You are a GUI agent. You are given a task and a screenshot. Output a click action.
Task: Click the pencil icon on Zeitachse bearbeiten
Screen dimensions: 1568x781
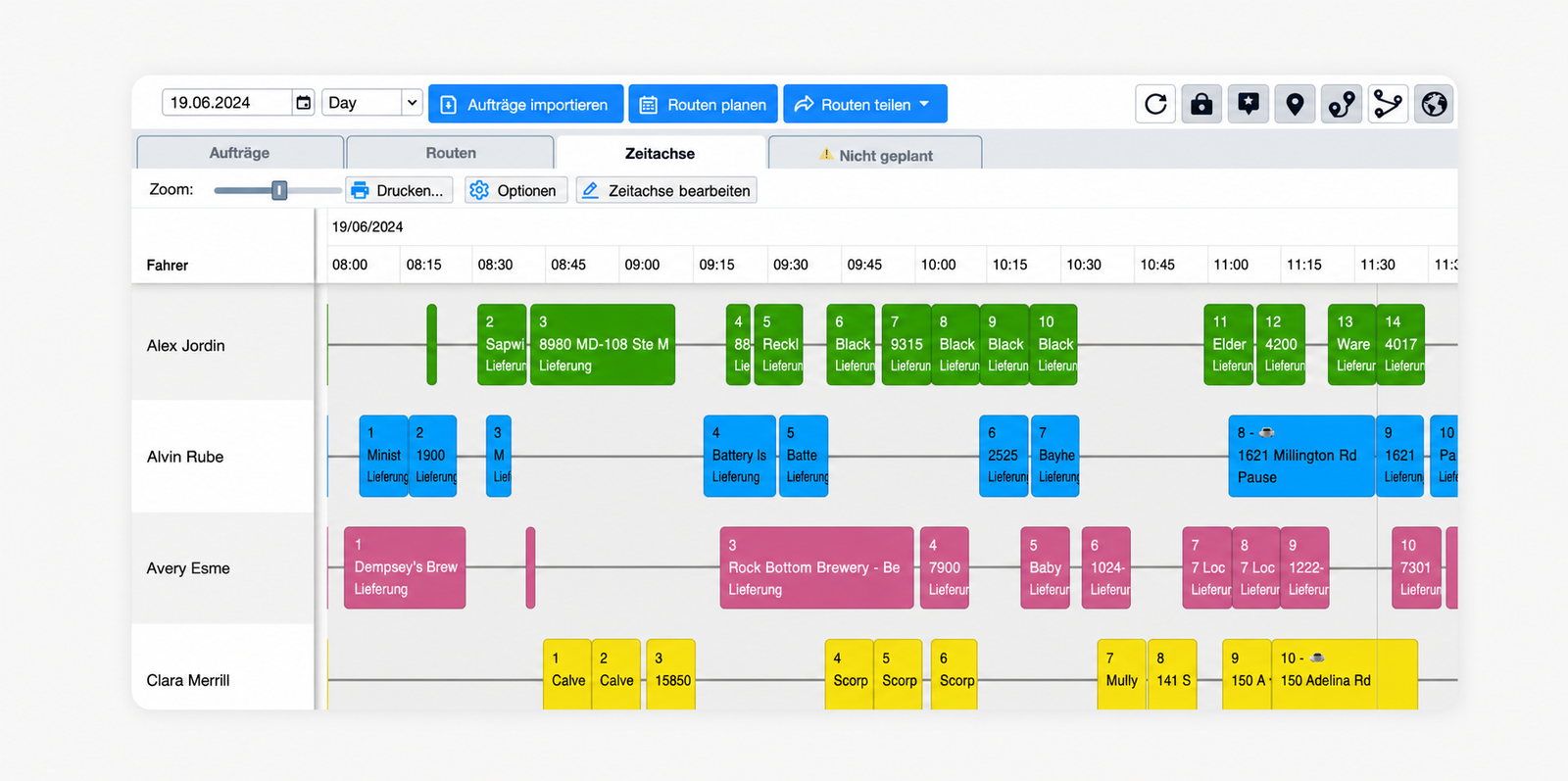click(x=590, y=190)
